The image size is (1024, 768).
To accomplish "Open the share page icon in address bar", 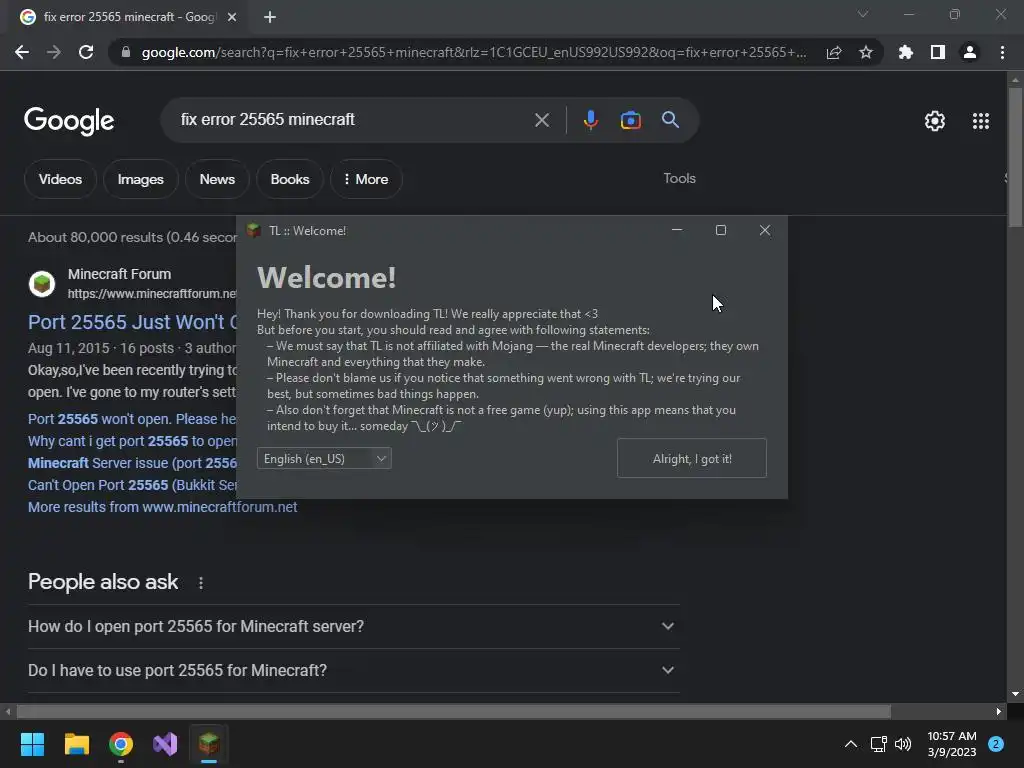I will coord(834,53).
